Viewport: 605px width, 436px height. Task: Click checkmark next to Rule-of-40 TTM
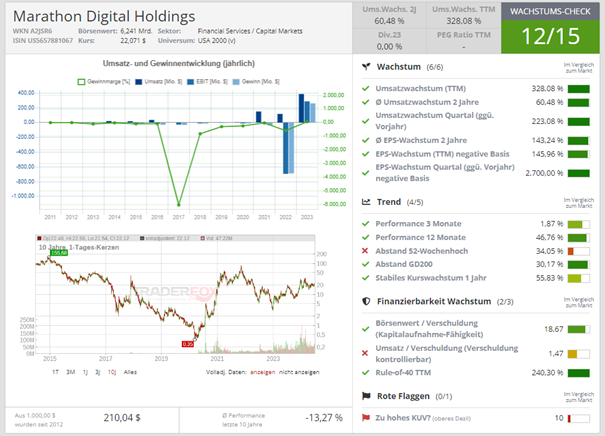(x=365, y=373)
